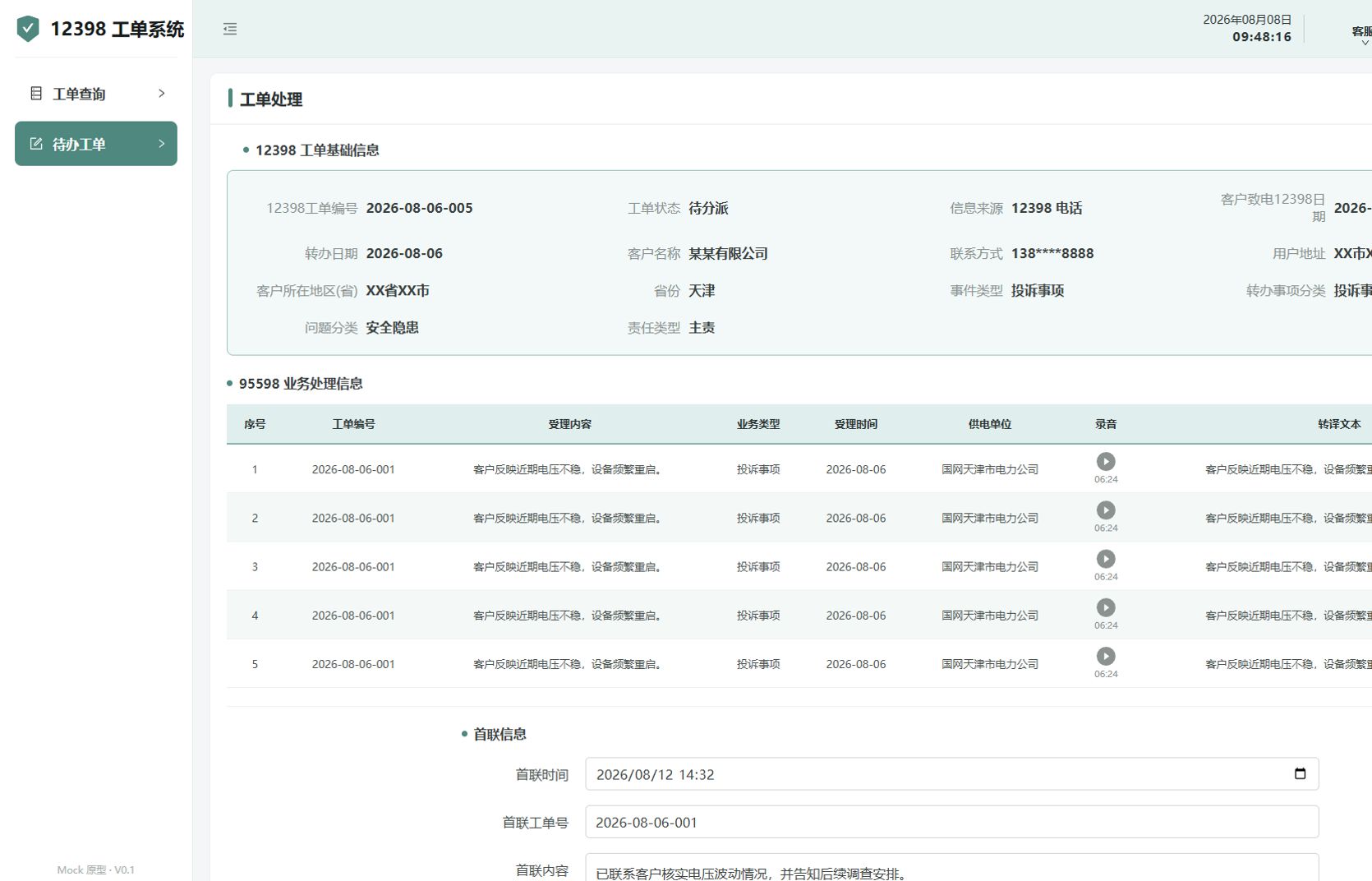Expand the 工单查询 menu chevron
Viewport: 1372px width, 881px height.
coord(161,94)
